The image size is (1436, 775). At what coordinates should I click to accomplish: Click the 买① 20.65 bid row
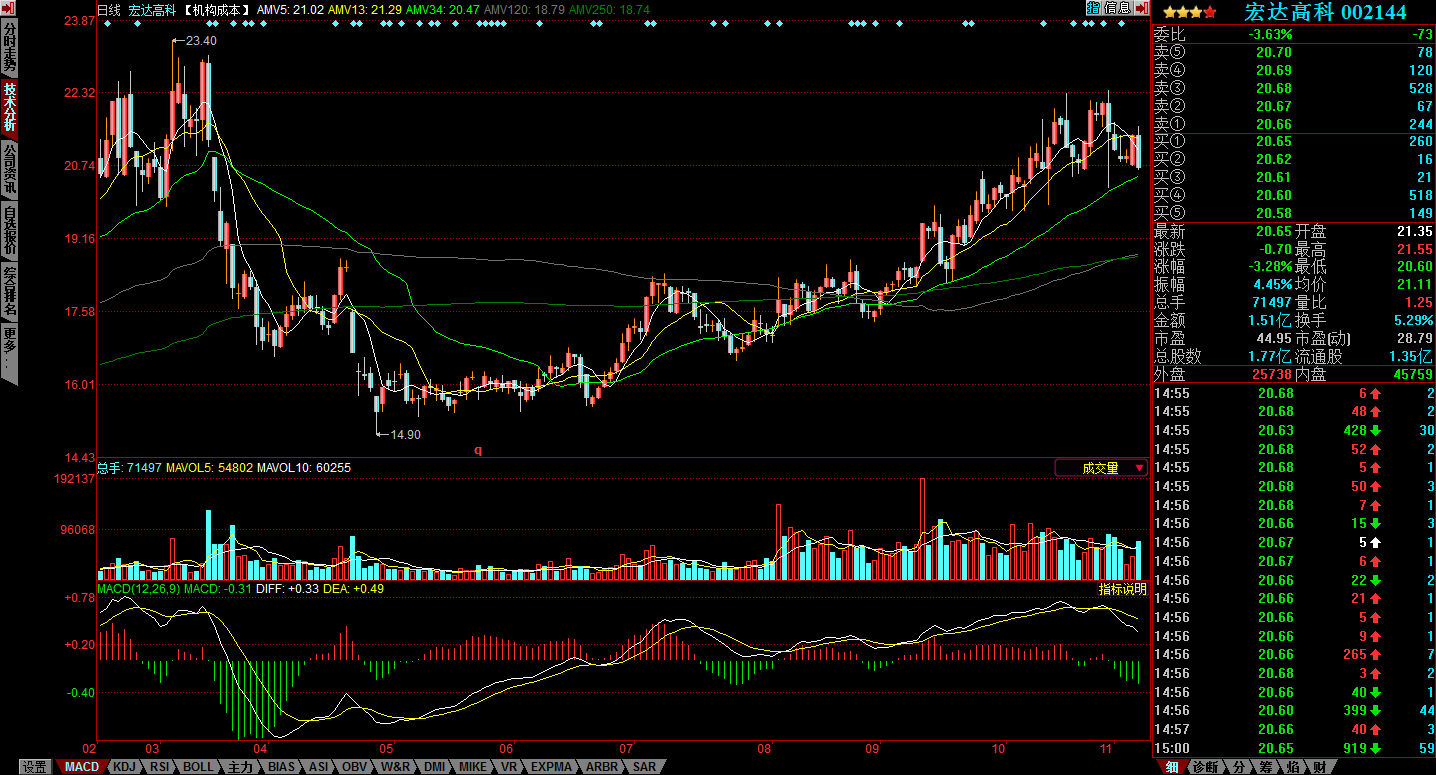point(1294,142)
